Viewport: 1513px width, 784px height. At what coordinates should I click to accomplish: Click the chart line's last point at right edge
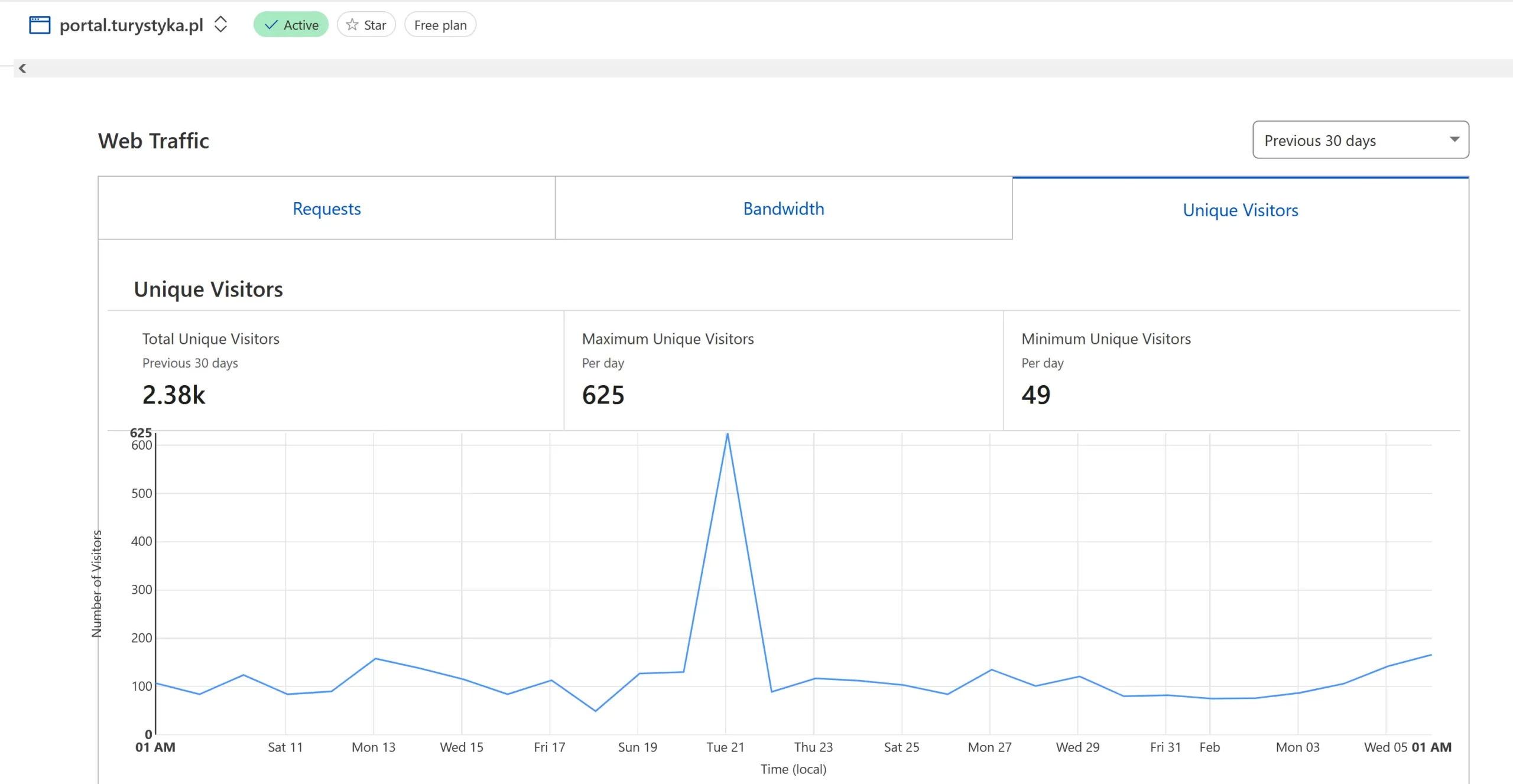pos(1431,655)
